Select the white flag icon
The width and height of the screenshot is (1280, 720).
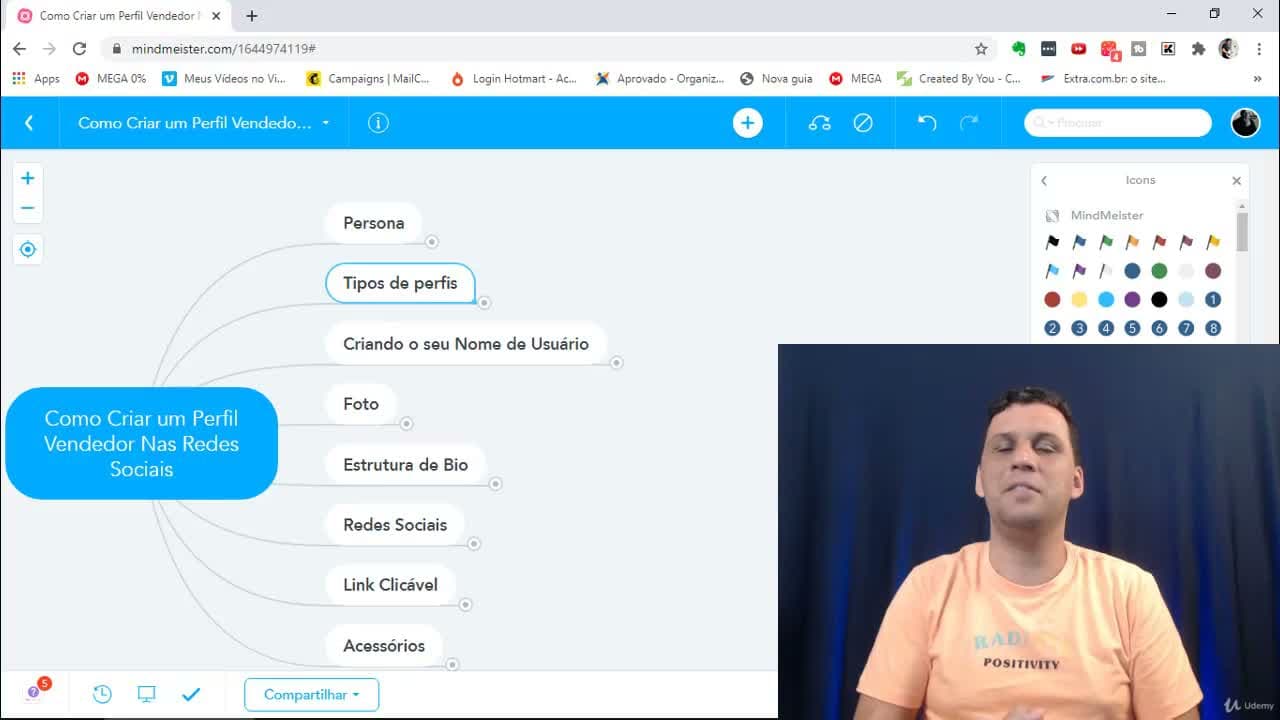[x=1106, y=271]
